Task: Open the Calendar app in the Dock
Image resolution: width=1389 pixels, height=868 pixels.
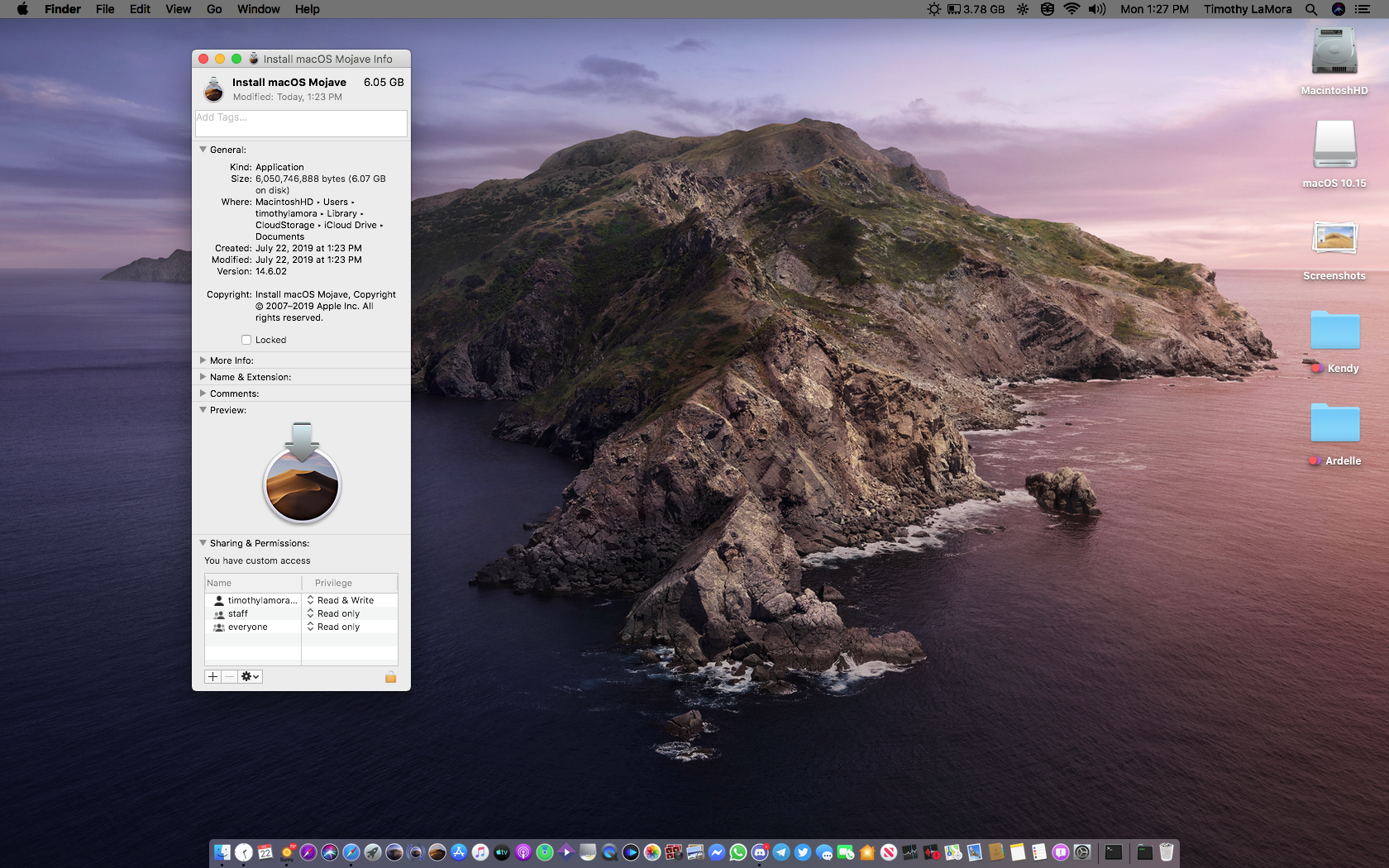Action: point(265,852)
